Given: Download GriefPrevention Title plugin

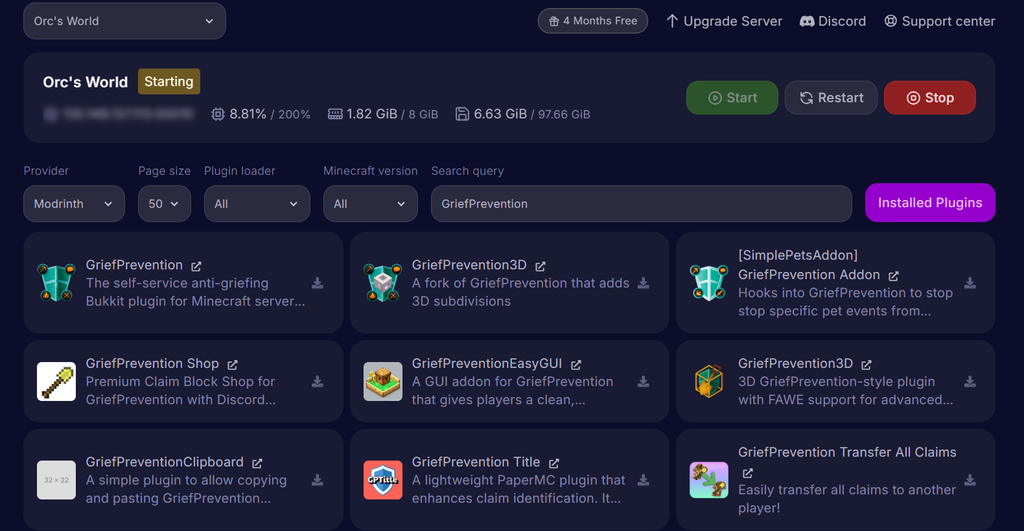Looking at the screenshot, I should pos(643,480).
